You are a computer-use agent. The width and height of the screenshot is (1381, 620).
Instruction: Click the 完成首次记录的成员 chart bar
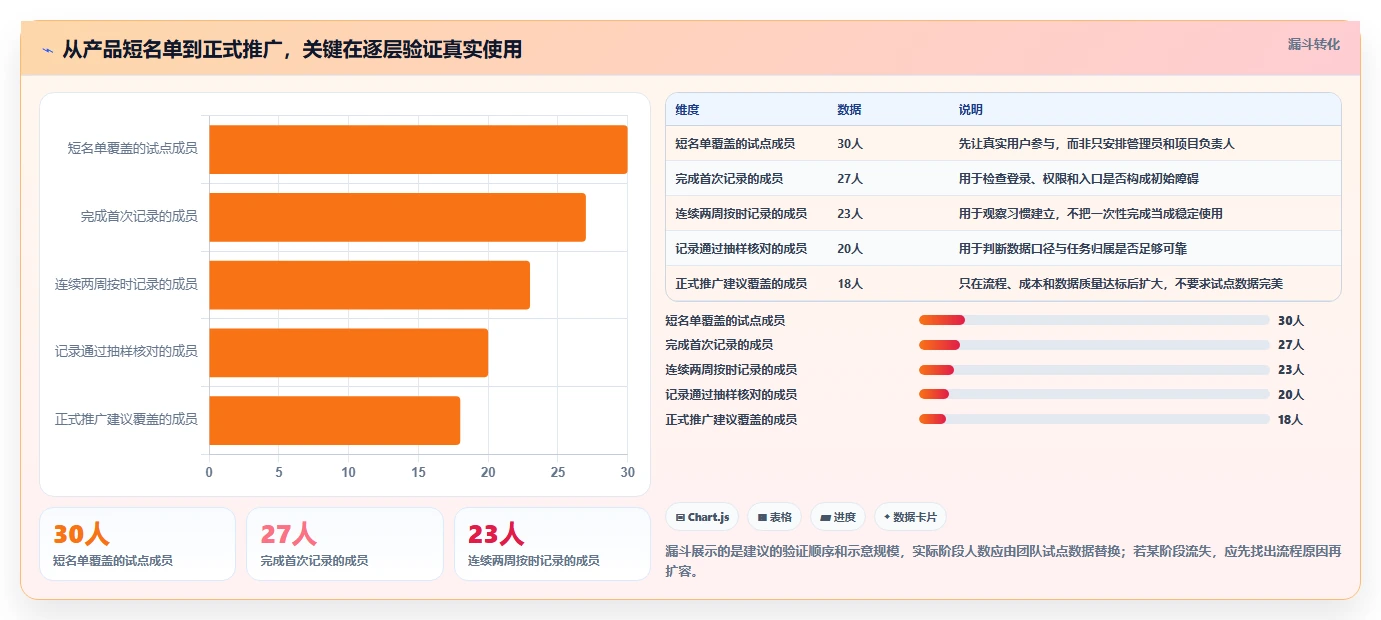397,217
